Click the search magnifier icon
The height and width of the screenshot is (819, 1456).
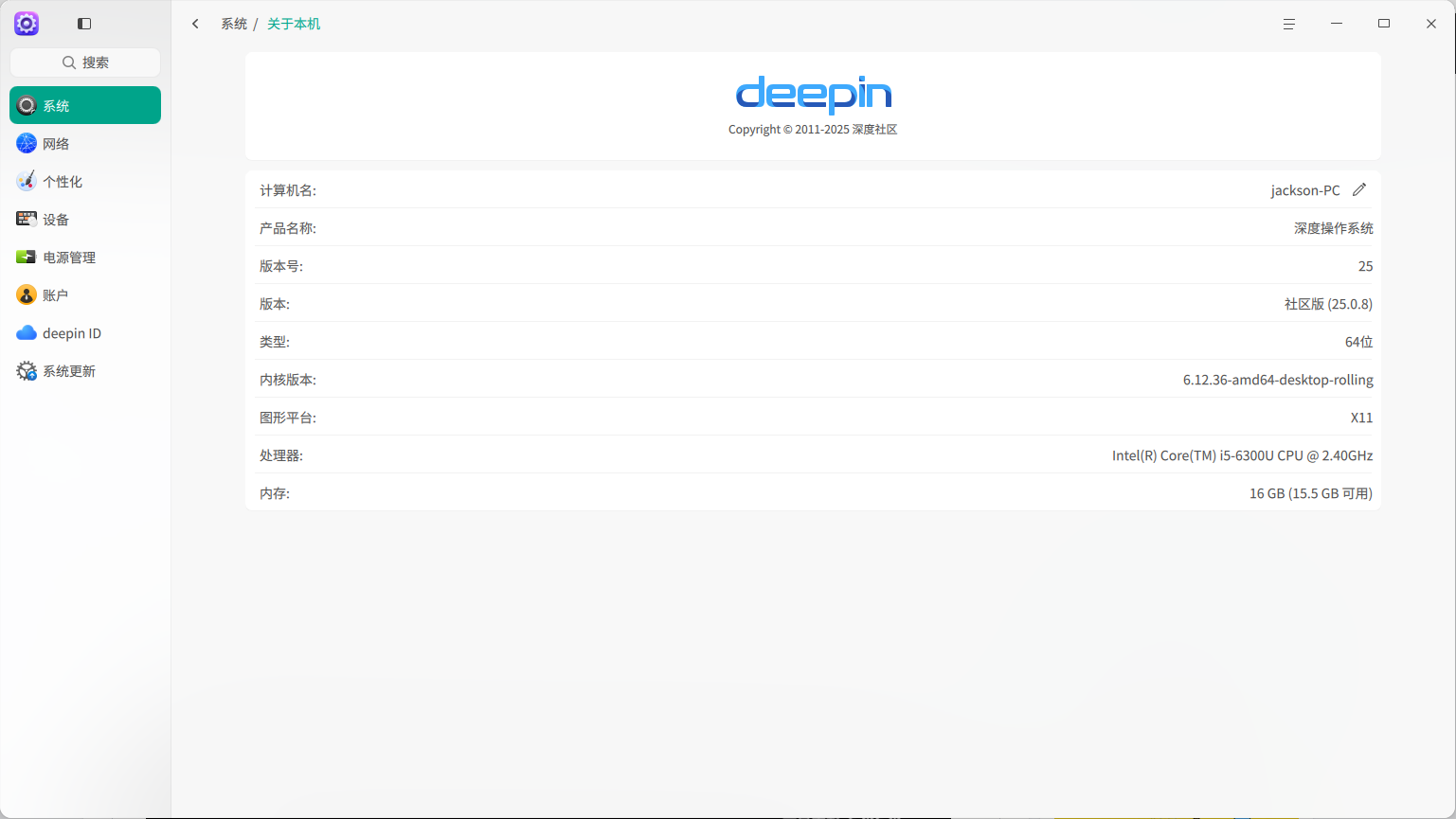pyautogui.click(x=69, y=62)
